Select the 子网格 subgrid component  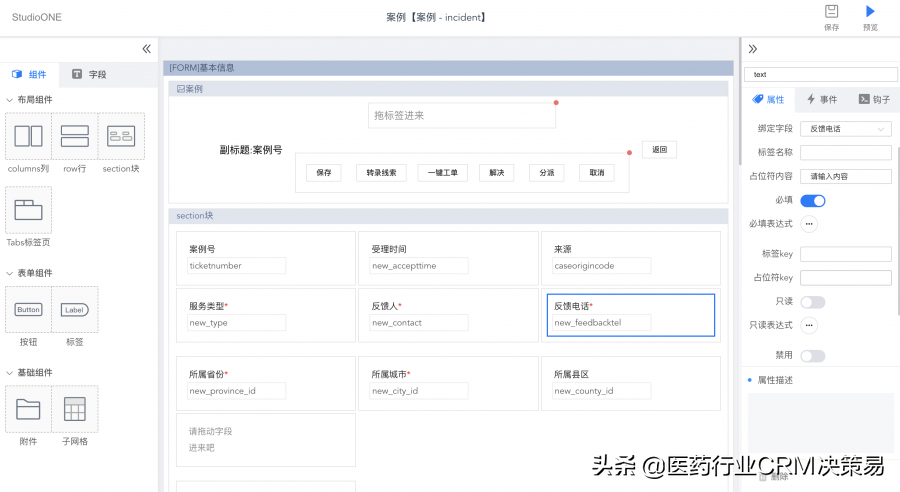75,409
